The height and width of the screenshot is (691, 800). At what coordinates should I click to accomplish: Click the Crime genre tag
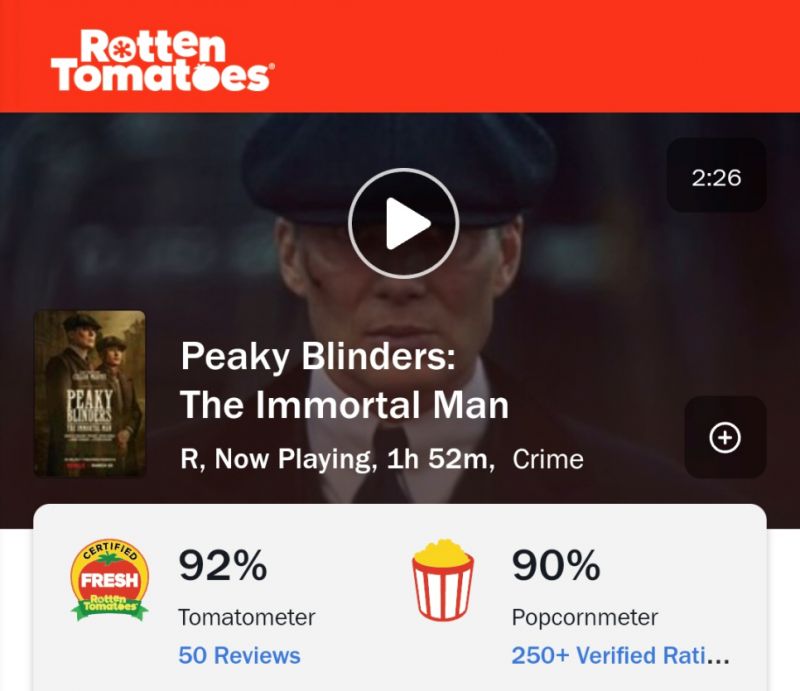(x=548, y=459)
